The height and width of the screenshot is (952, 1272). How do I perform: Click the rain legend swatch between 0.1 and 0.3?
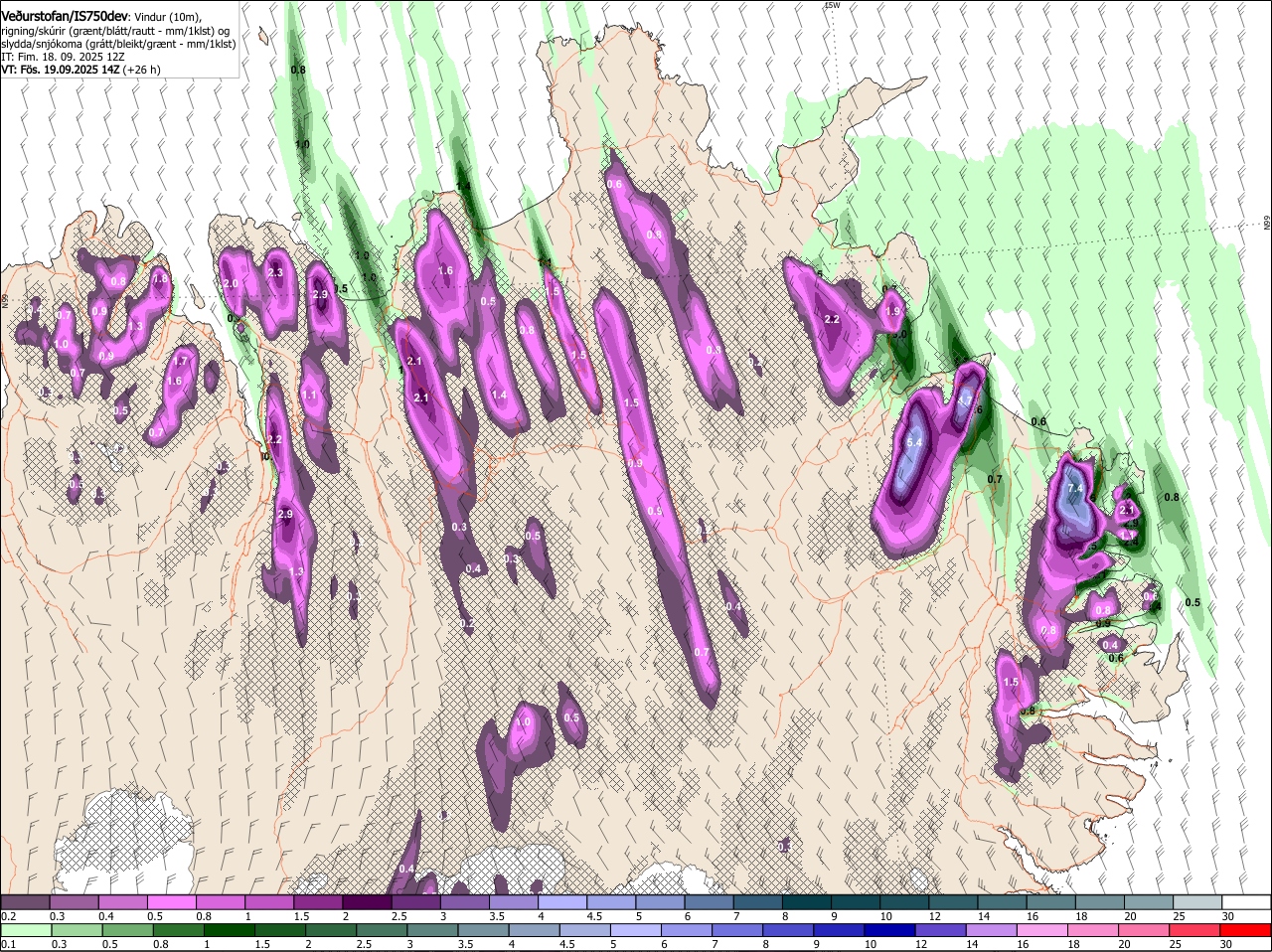click(x=25, y=930)
